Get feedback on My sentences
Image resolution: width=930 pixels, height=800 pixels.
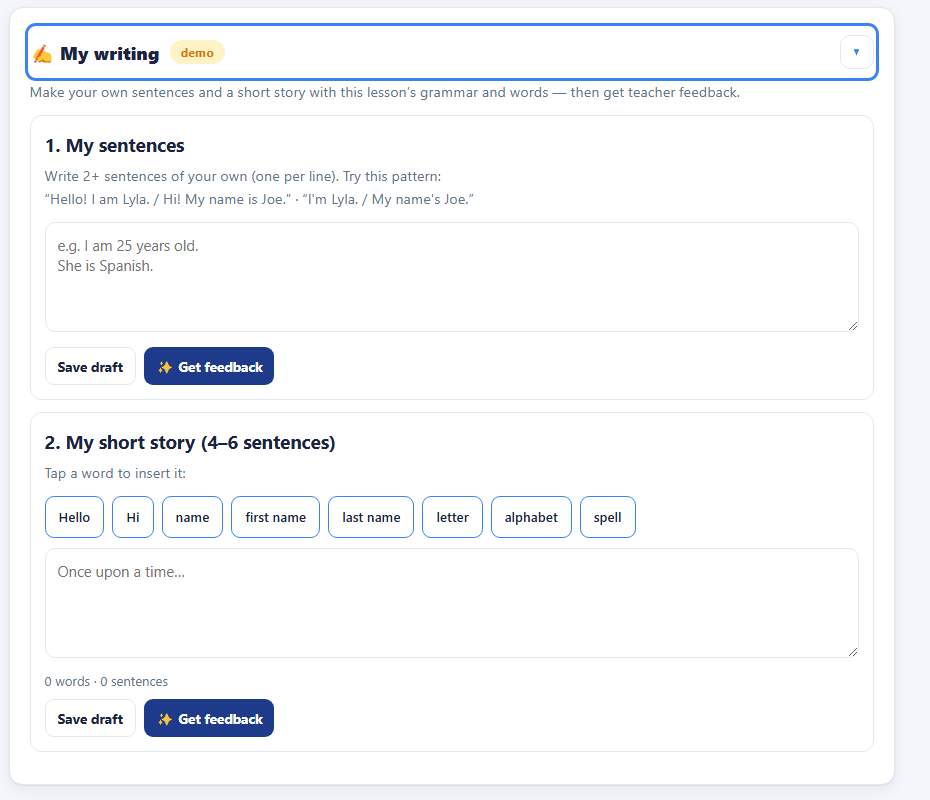(x=209, y=366)
